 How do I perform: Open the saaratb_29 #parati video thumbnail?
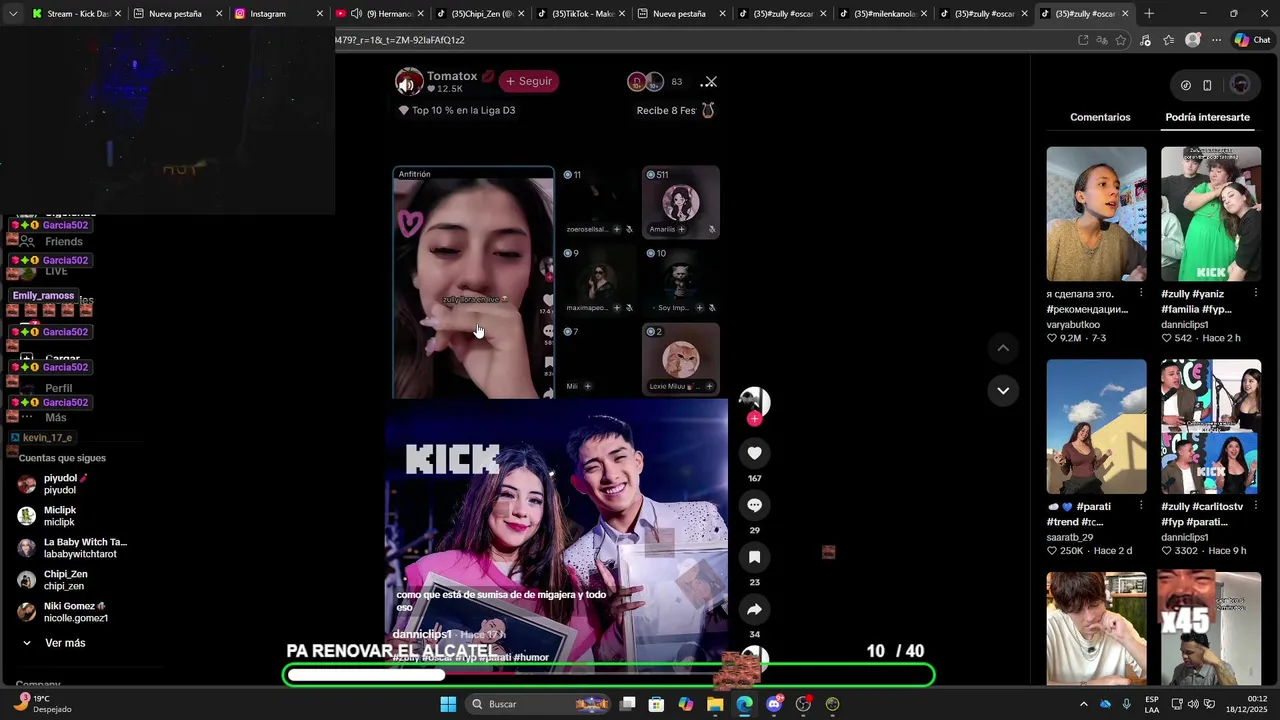point(1096,427)
